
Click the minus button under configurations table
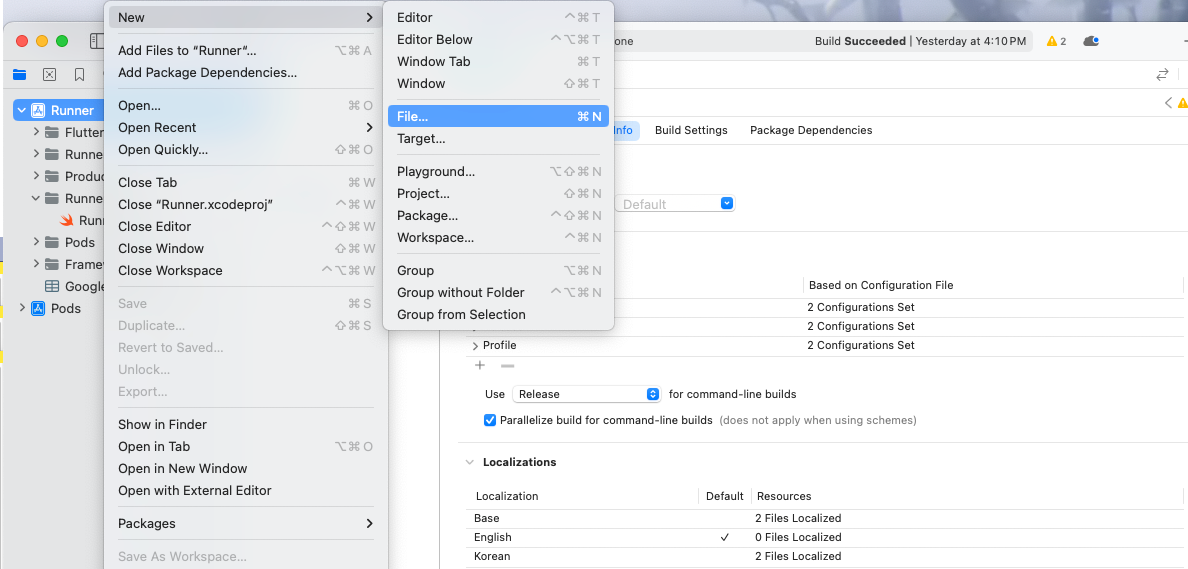point(508,365)
